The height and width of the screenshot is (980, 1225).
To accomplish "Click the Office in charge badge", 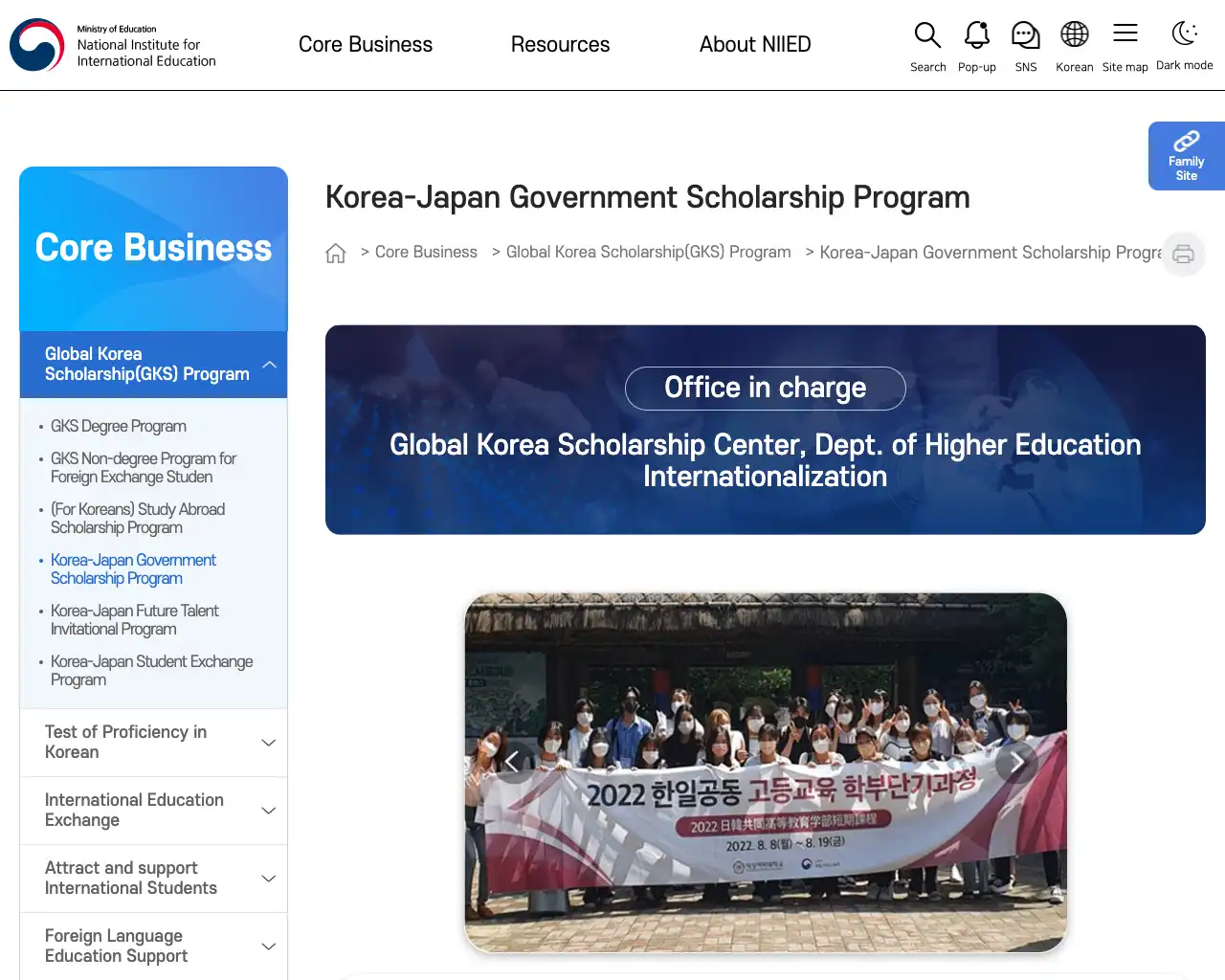I will [766, 388].
